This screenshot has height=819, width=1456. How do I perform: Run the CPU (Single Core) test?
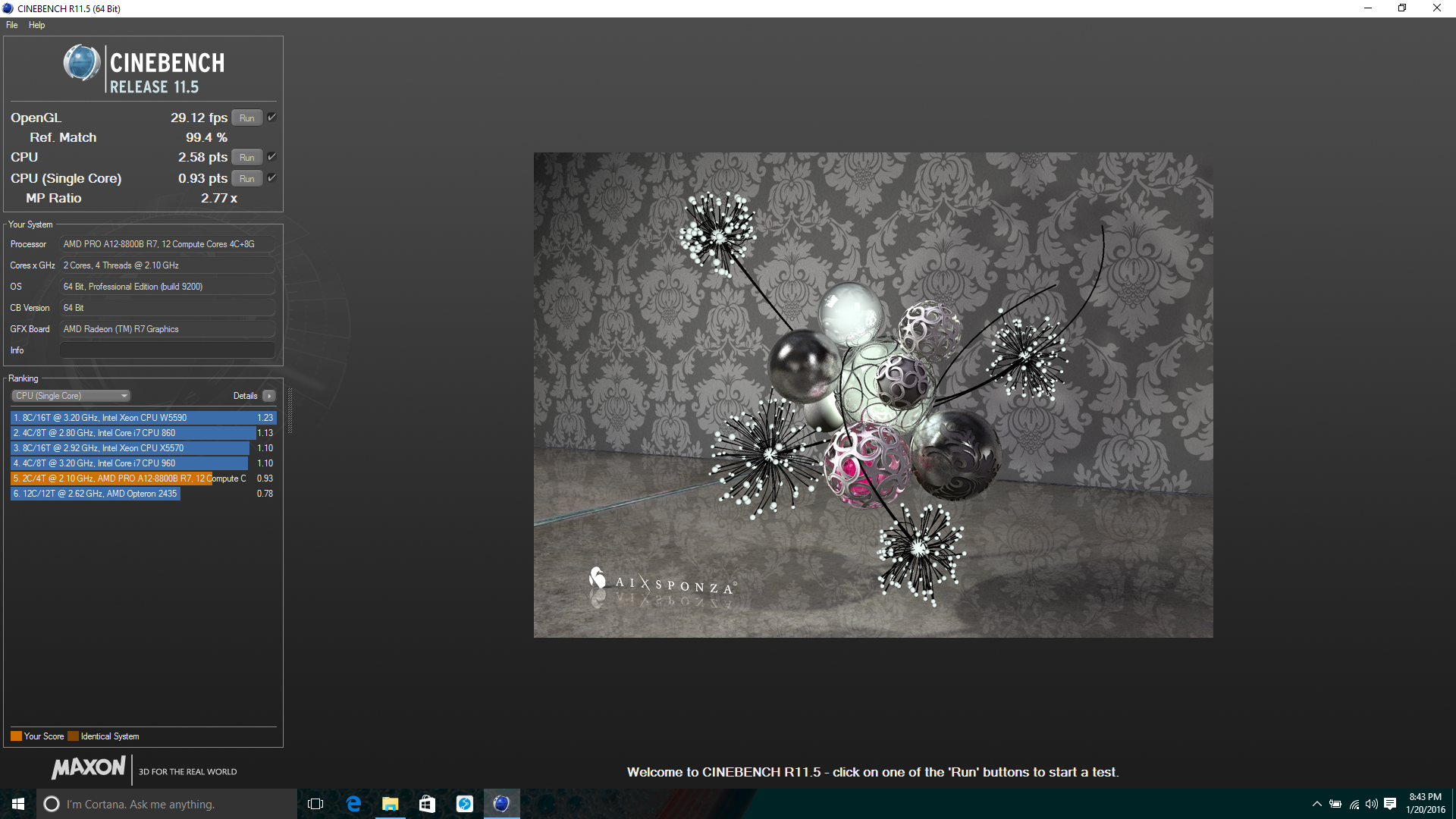point(247,178)
